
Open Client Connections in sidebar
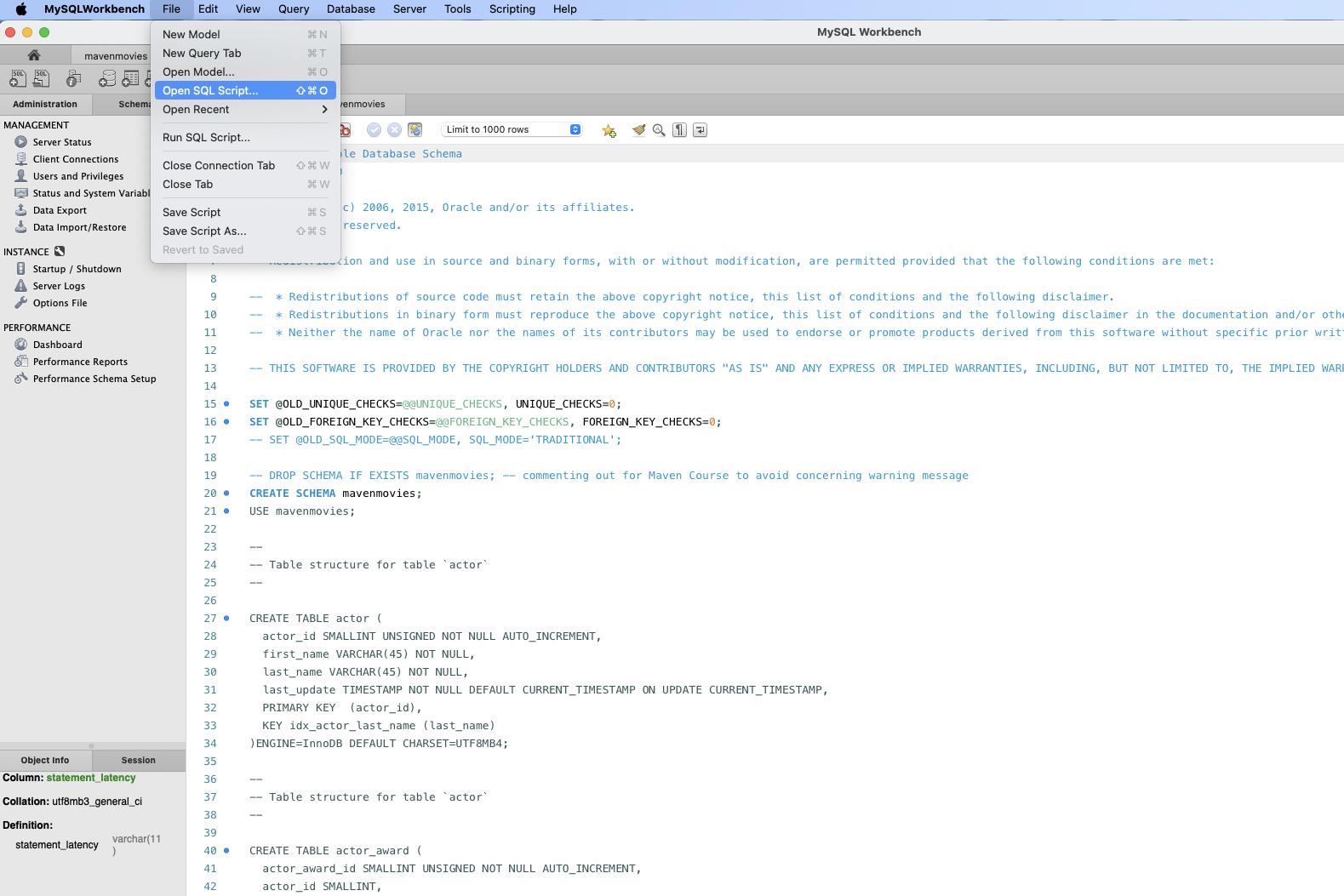[x=76, y=159]
